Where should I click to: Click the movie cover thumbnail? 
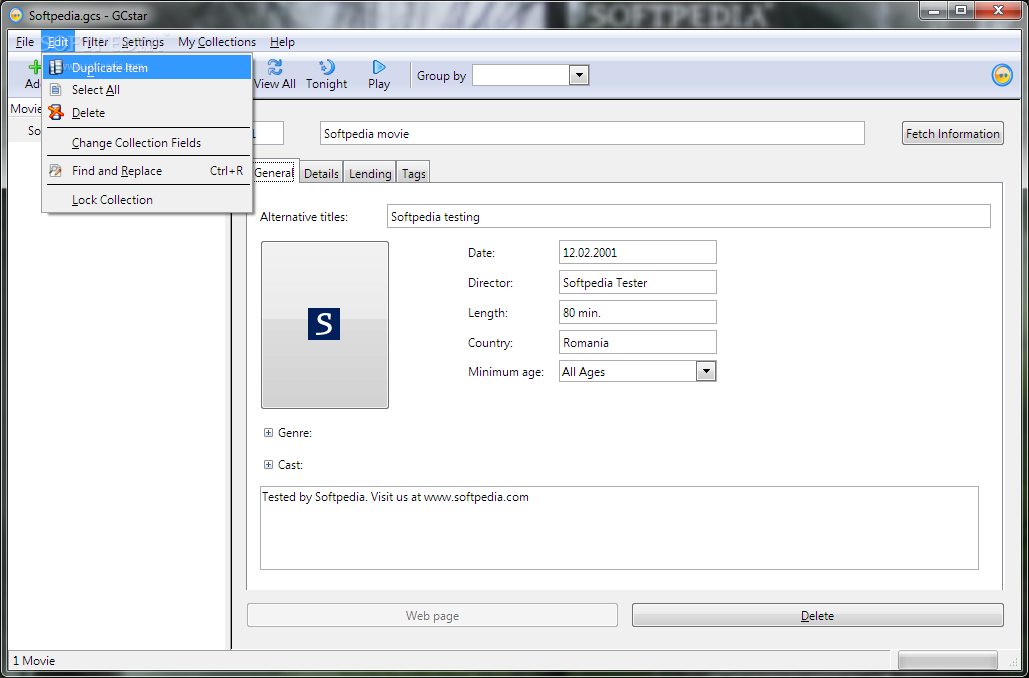325,325
